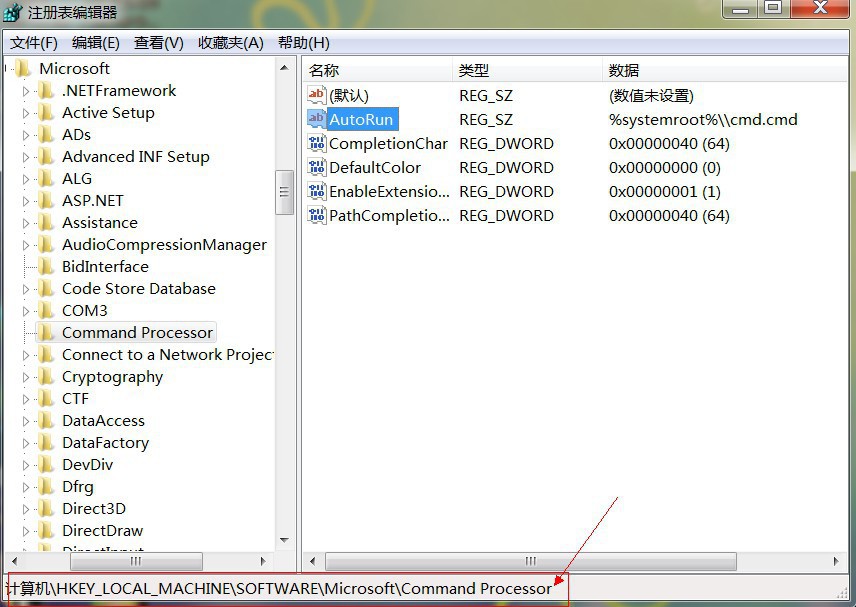This screenshot has width=856, height=607.
Task: Click the tree pane vertical scrollbar thumb
Action: 285,192
